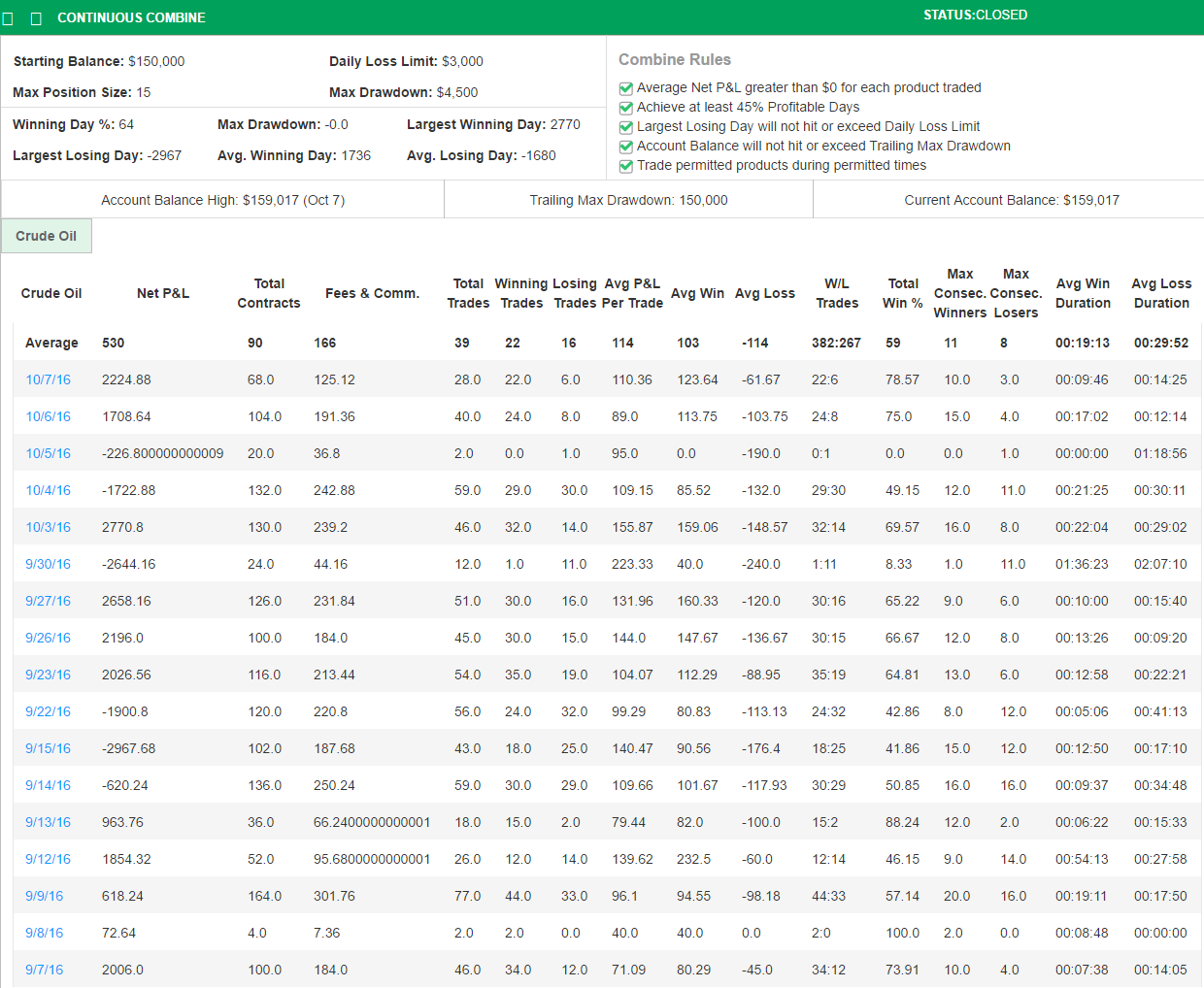
Task: Click the first square icon in green header
Action: [8, 18]
